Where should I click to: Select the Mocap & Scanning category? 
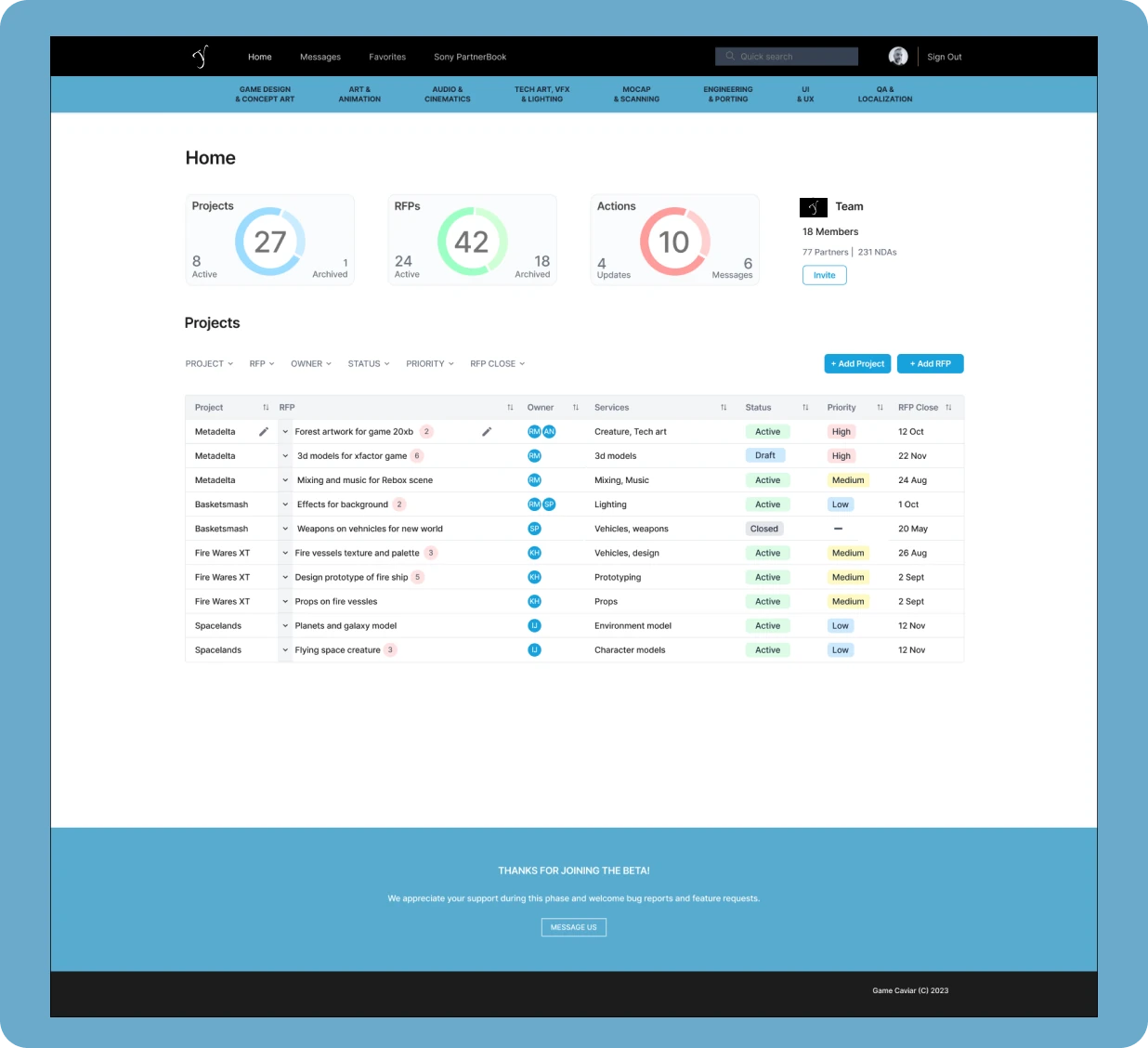click(x=636, y=95)
